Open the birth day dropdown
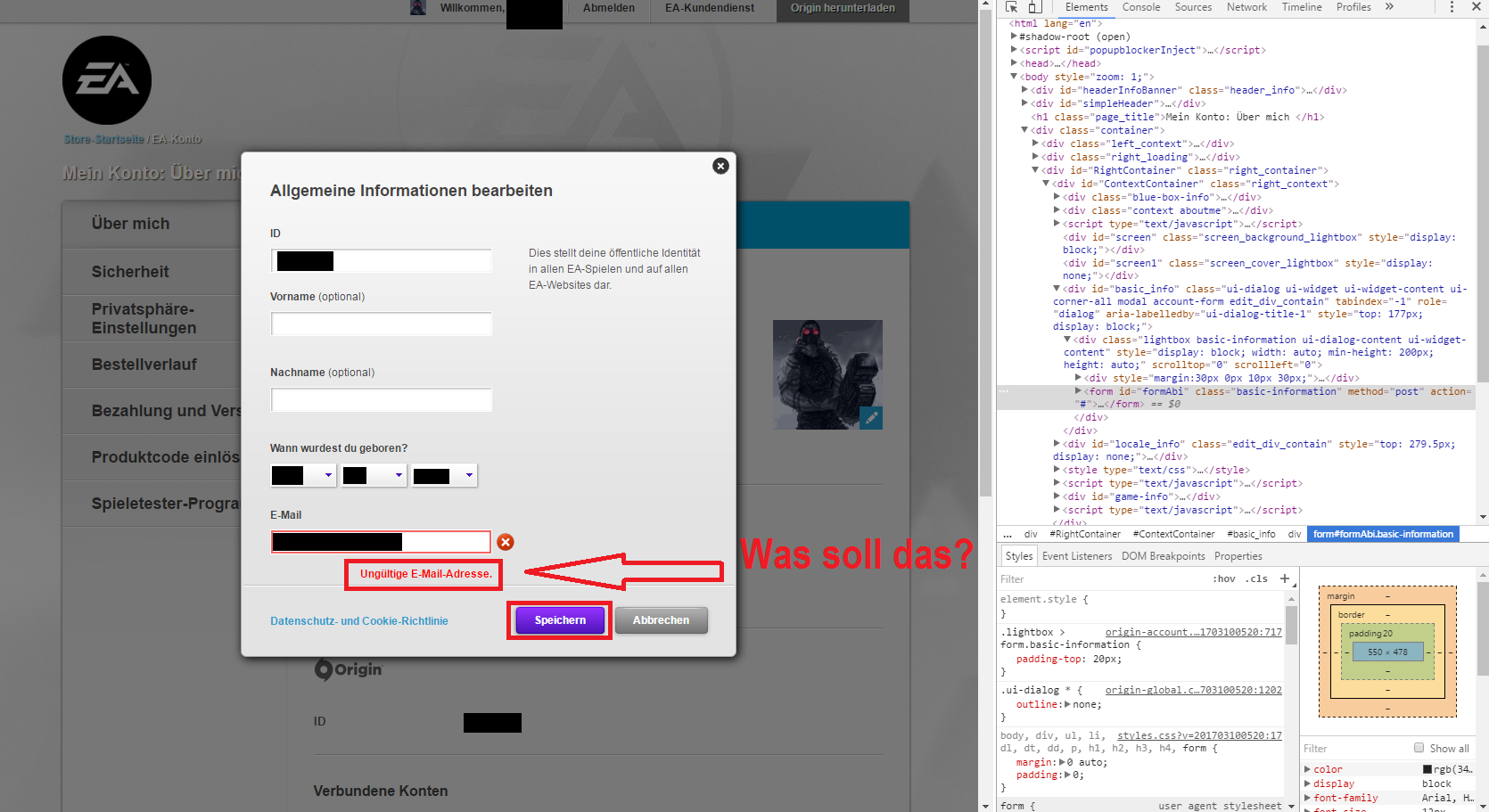This screenshot has width=1489, height=812. pyautogui.click(x=303, y=475)
